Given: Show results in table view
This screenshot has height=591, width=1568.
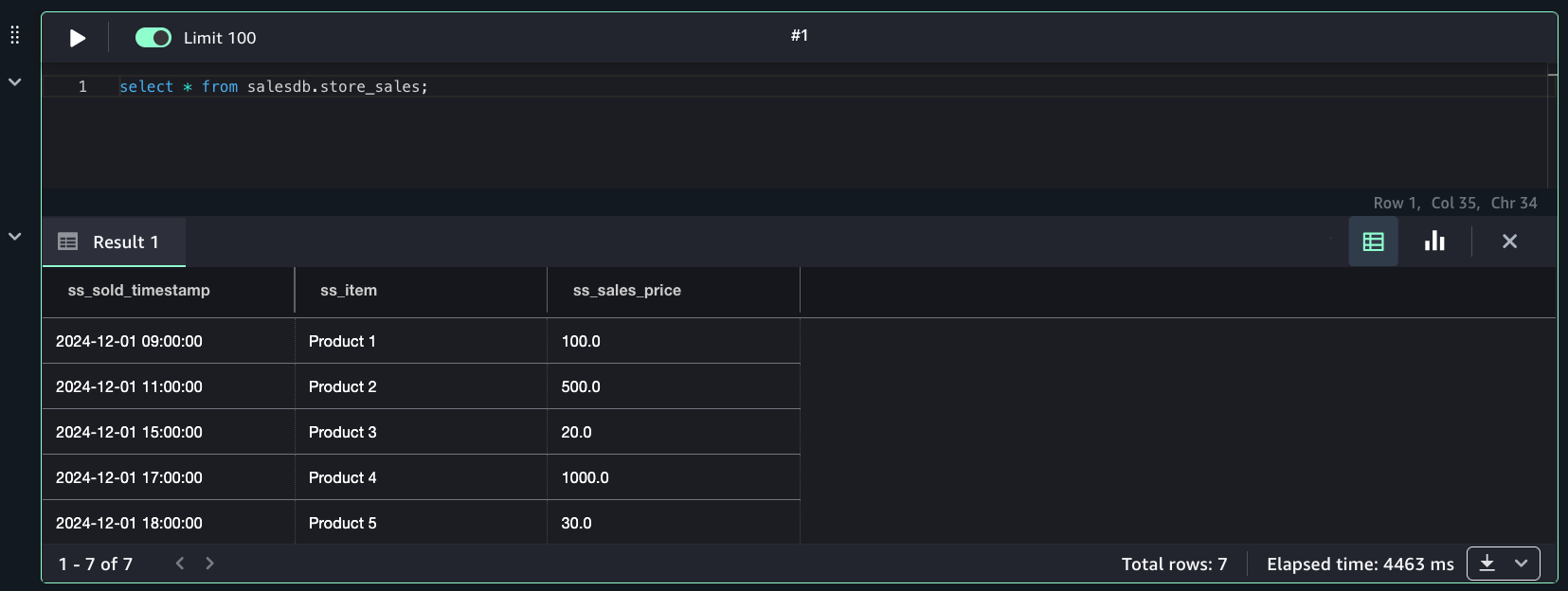Looking at the screenshot, I should (x=1373, y=242).
